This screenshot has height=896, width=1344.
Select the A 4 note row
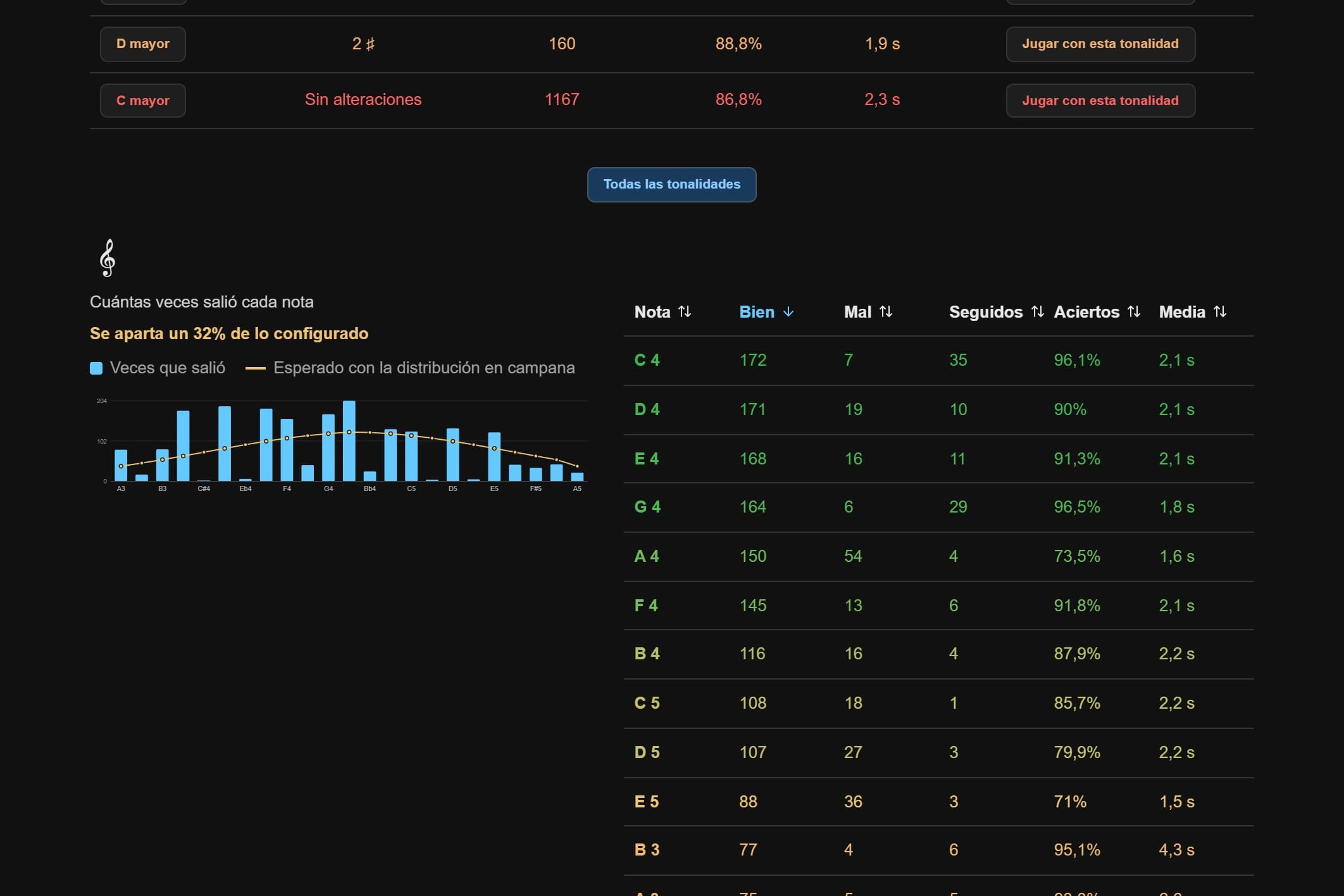pos(938,557)
